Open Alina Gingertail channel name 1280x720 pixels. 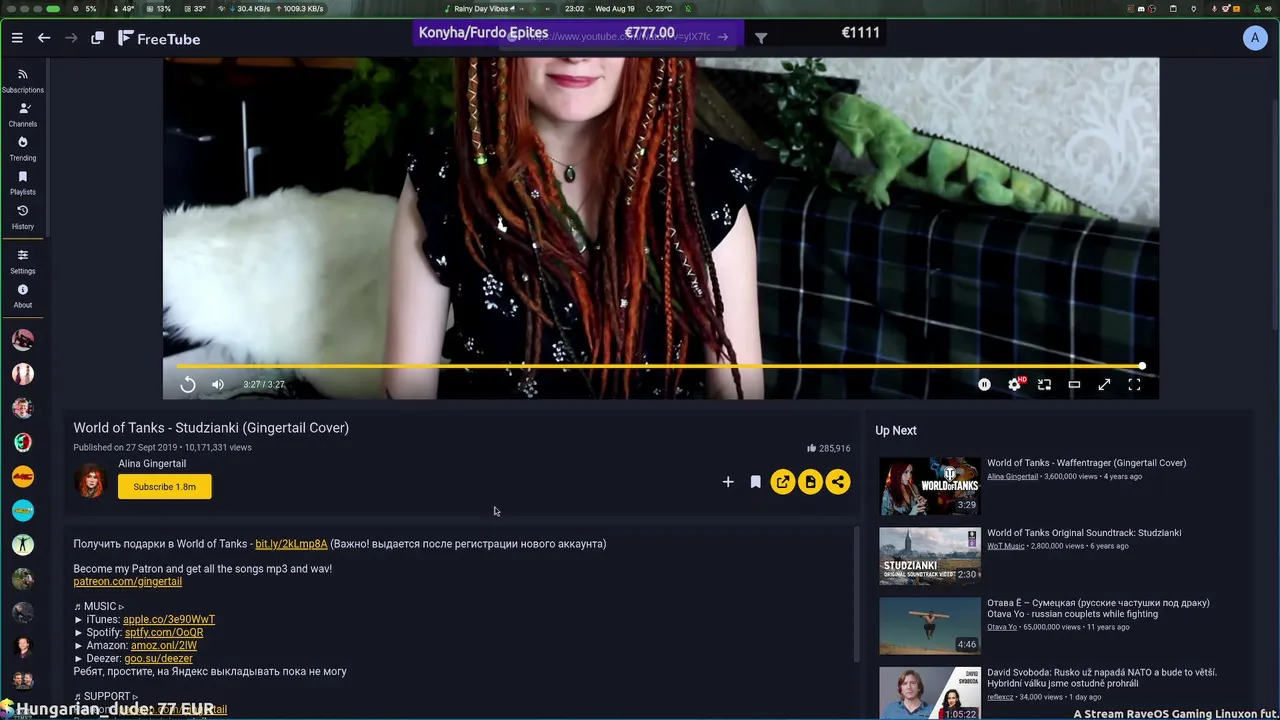point(152,464)
